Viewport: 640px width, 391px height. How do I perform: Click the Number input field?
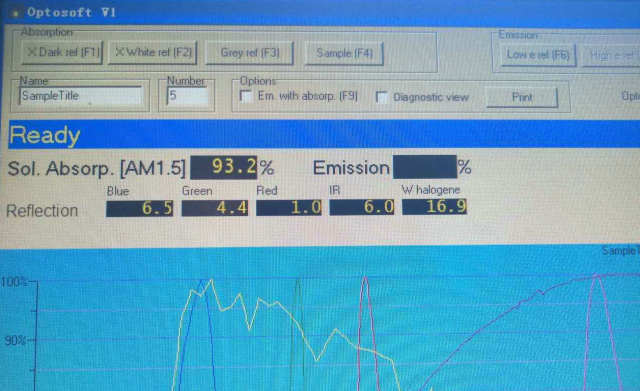coord(187,96)
